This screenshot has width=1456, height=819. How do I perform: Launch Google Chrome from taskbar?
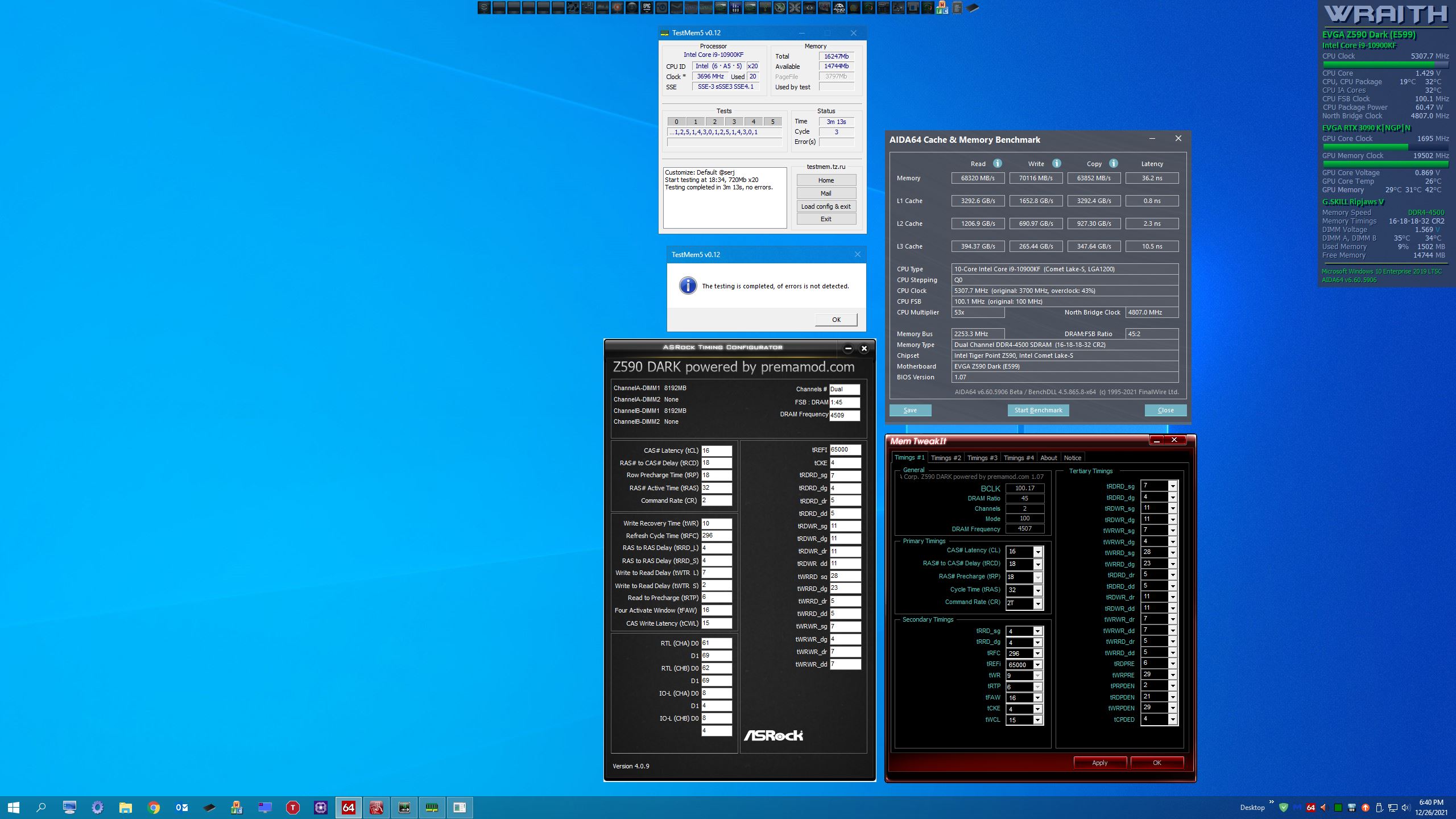[x=154, y=807]
